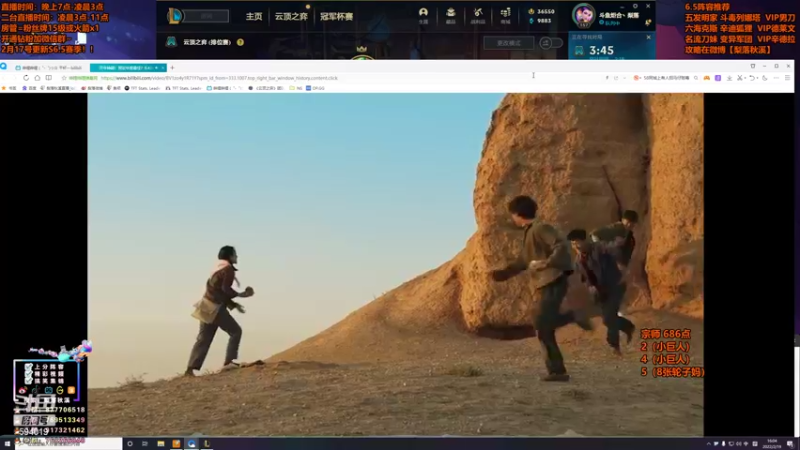Open the undo closed tab dropdown
800x450 pixels.
tap(753, 78)
